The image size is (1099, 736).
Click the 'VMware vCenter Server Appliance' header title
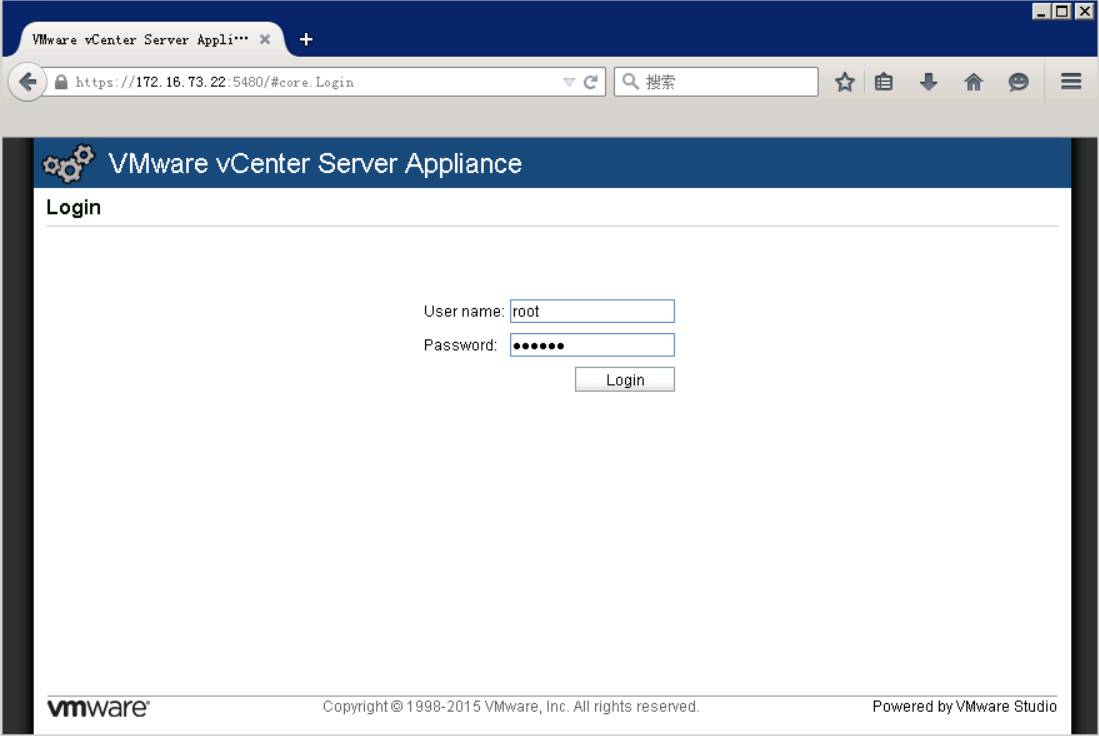point(315,164)
